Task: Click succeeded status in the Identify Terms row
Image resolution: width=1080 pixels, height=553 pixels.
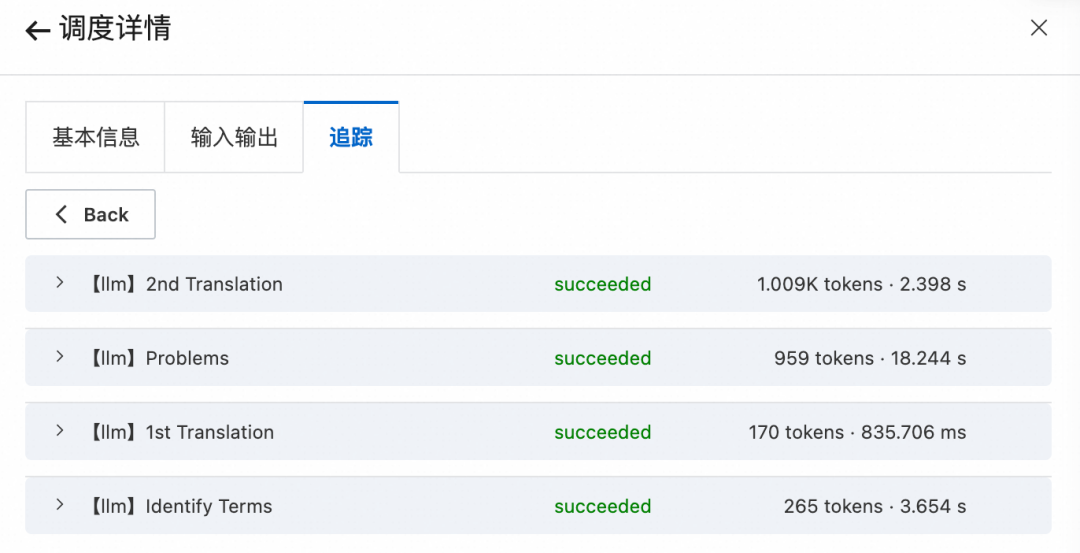Action: [x=602, y=506]
